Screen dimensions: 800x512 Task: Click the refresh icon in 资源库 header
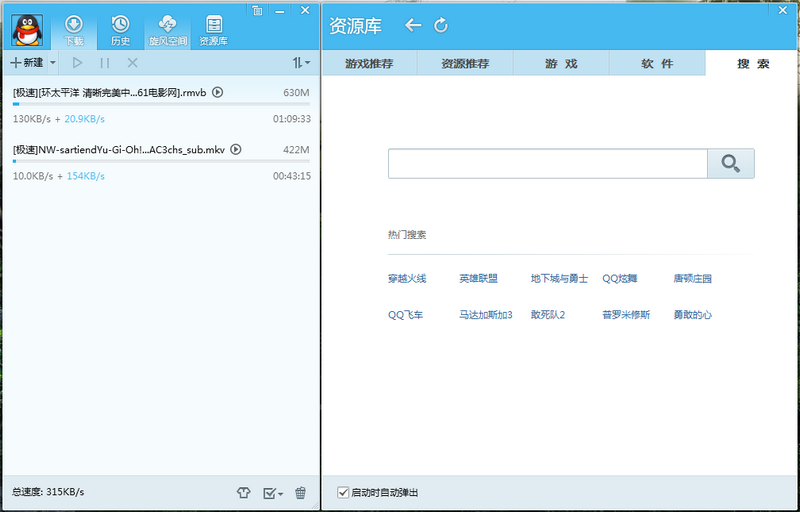tap(441, 26)
